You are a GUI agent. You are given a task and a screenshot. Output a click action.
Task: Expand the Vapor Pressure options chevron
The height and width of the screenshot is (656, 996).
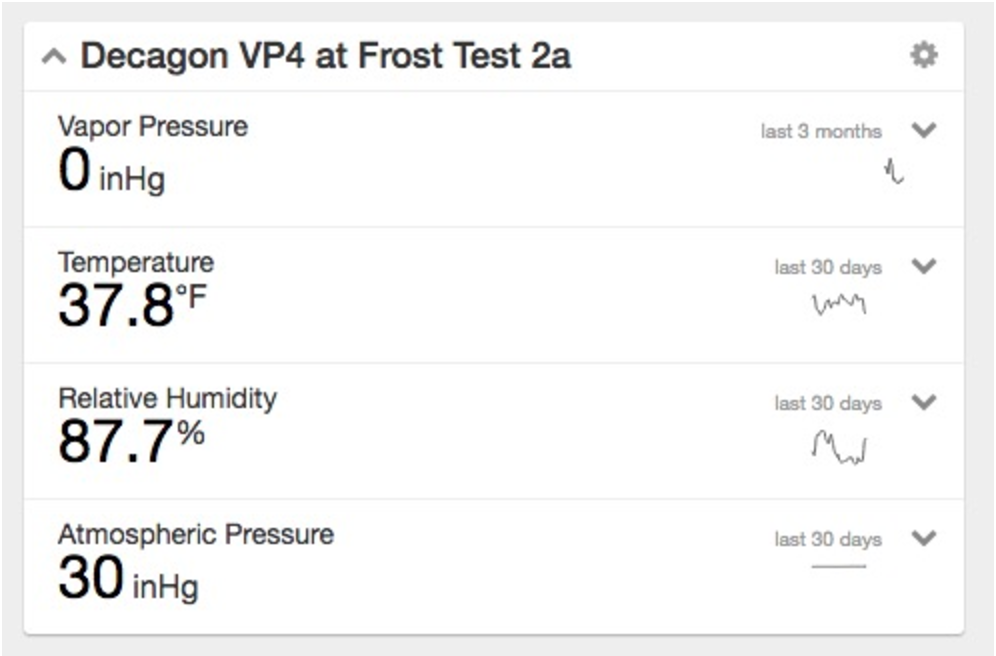924,130
